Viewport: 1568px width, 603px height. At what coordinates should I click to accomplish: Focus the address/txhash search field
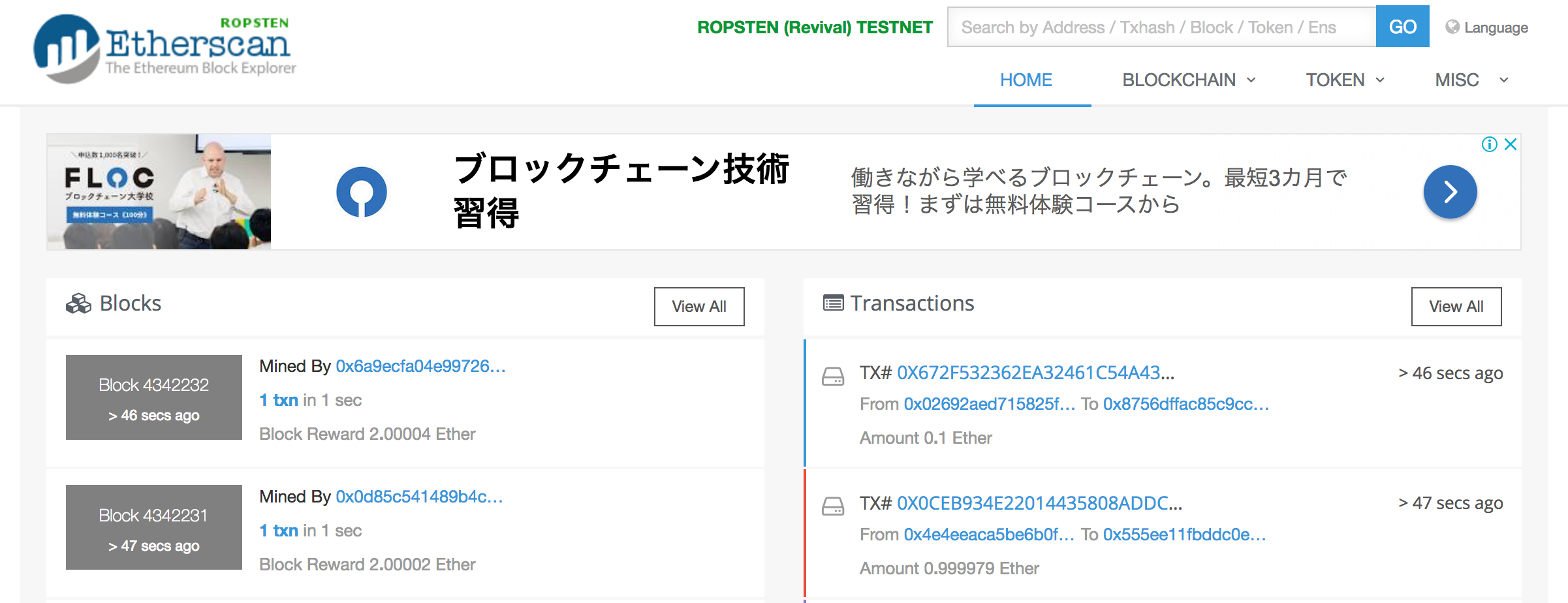point(1162,27)
